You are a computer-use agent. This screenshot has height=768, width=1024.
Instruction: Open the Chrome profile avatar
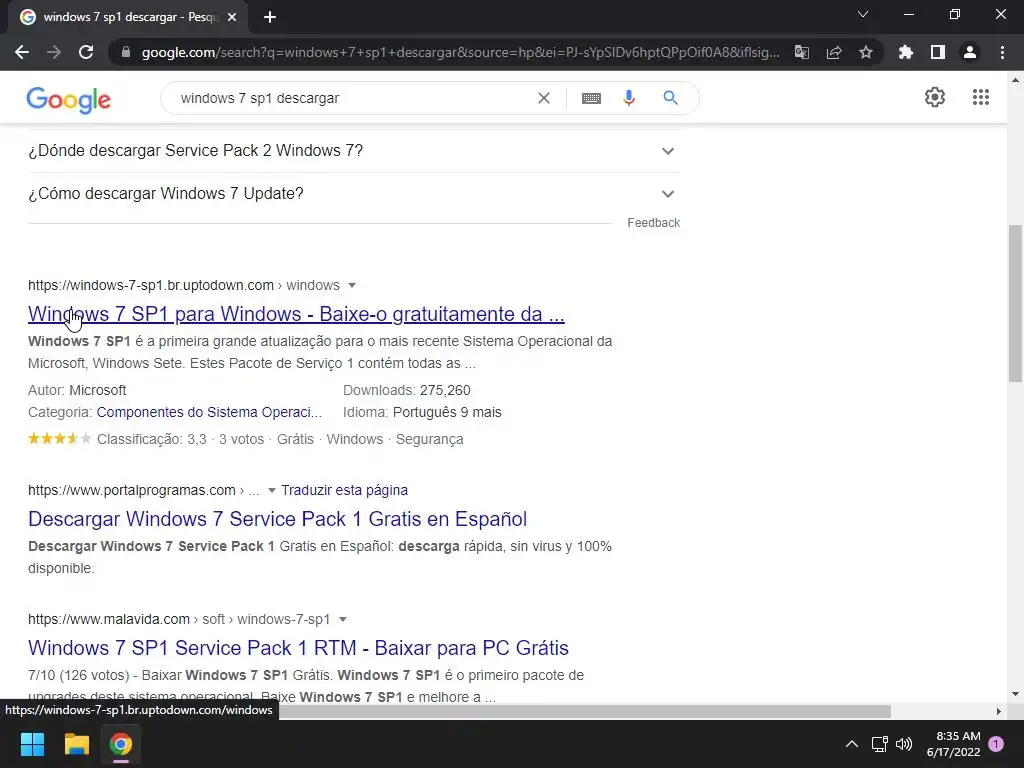point(970,52)
